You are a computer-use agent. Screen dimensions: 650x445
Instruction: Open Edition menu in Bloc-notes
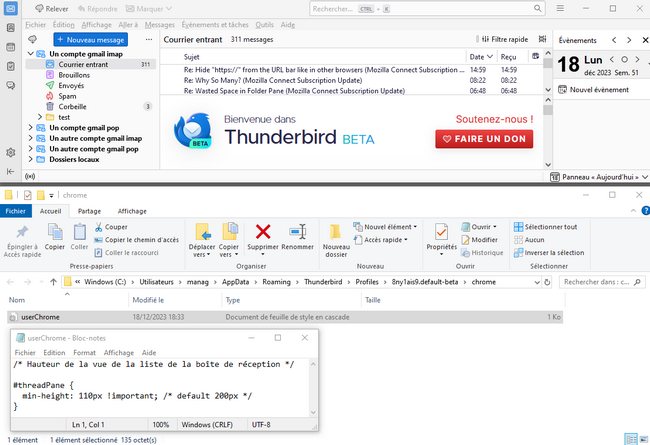(54, 353)
